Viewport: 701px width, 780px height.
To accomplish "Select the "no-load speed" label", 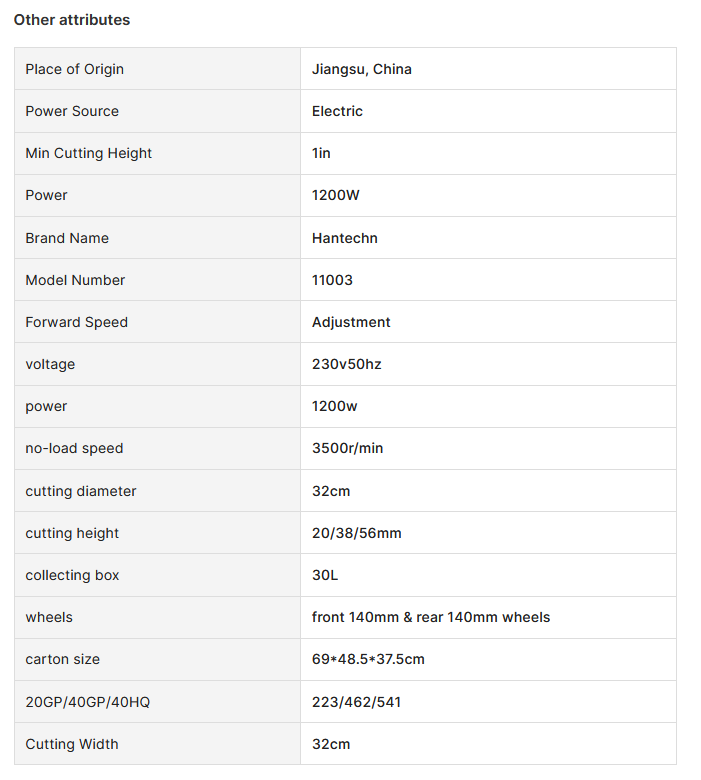I will coord(75,448).
